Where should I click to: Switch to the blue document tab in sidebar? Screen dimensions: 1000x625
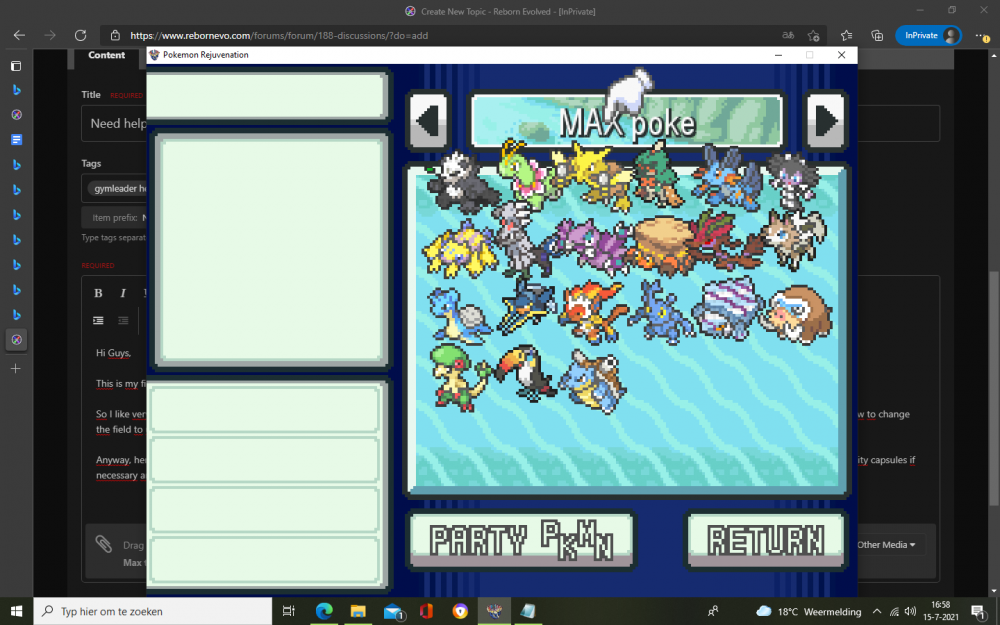pyautogui.click(x=17, y=140)
